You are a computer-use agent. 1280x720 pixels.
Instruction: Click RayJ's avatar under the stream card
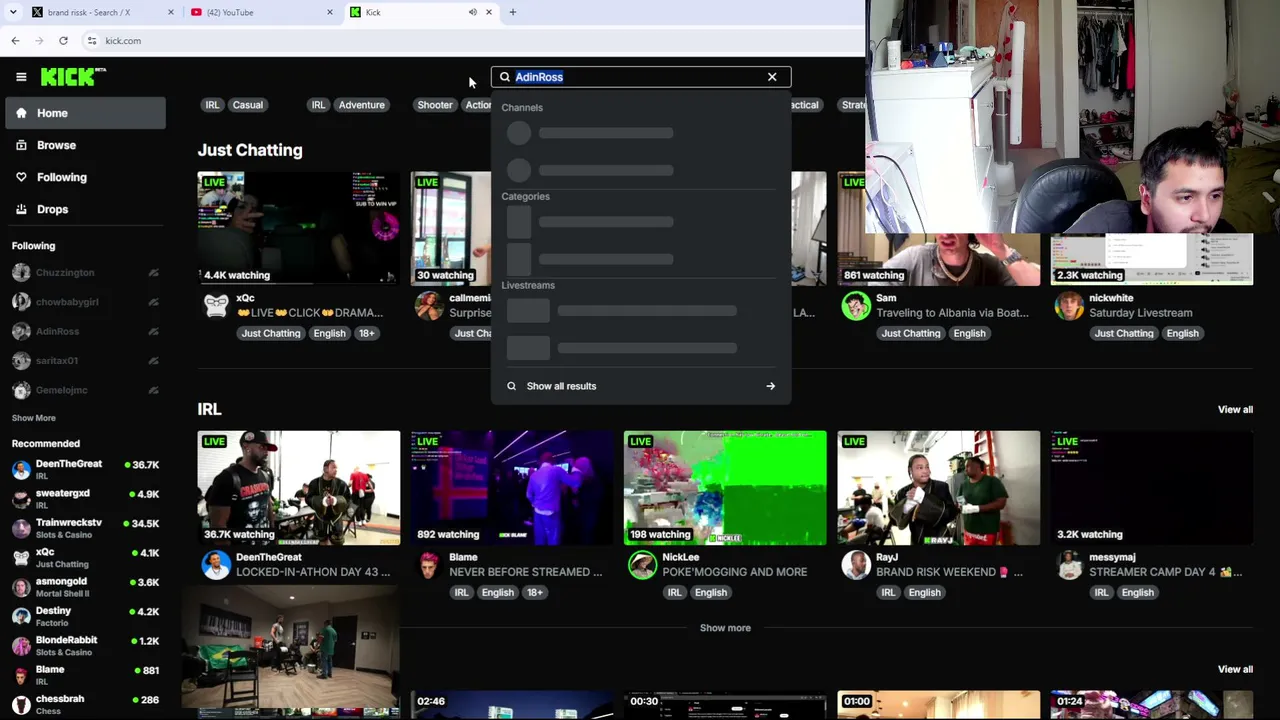pos(856,565)
